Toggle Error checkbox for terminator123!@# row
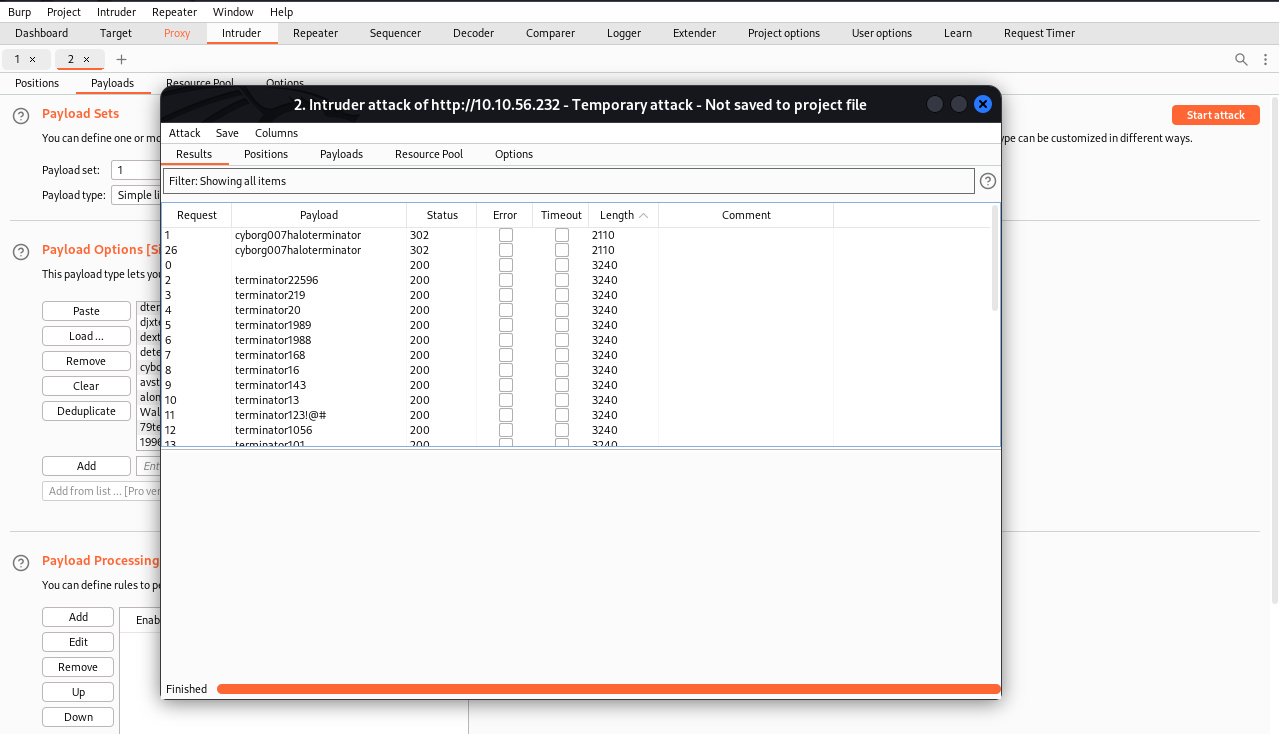1279x734 pixels. 506,415
